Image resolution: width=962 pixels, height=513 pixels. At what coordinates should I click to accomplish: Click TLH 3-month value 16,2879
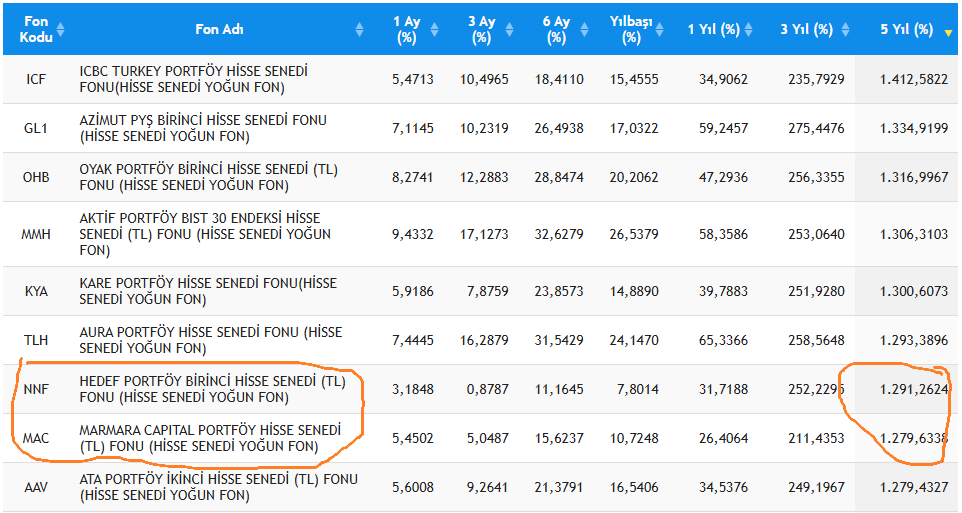click(x=484, y=340)
